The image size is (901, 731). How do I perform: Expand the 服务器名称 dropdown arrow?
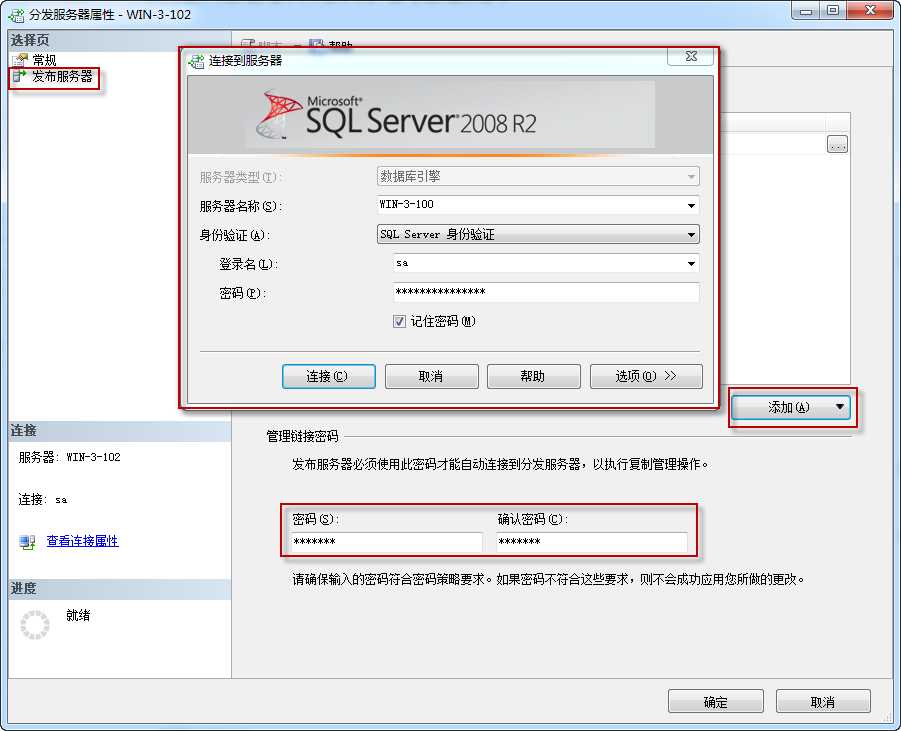691,205
